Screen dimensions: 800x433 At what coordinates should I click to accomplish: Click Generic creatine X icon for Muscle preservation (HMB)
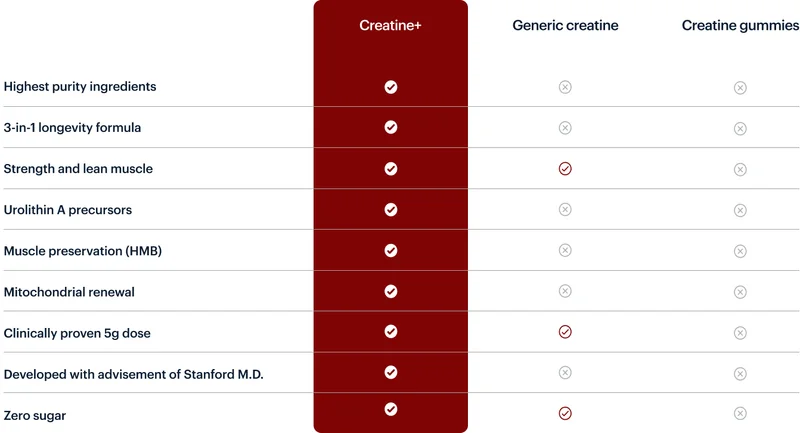565,250
